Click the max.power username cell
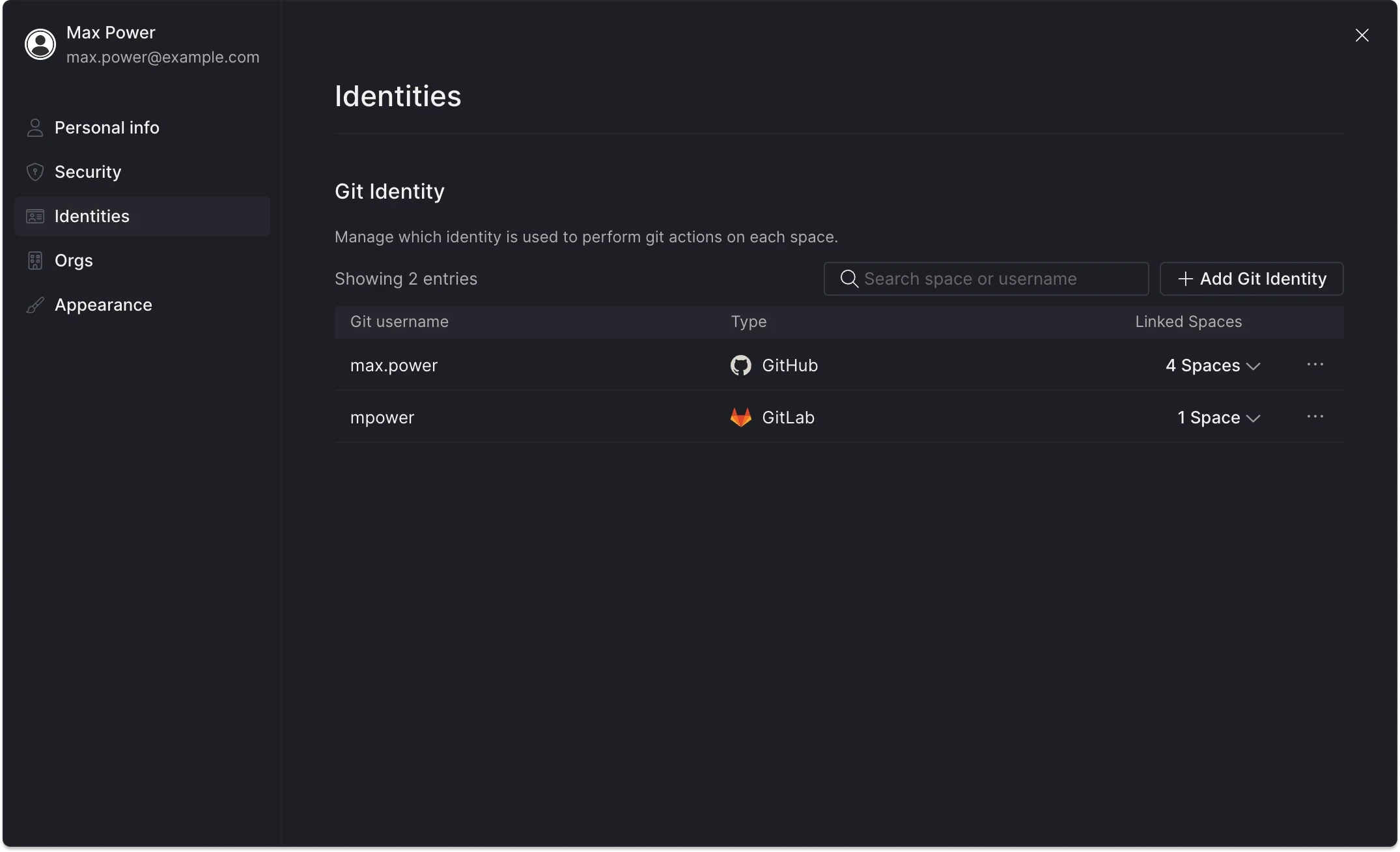Viewport: 1400px width, 852px height. [x=394, y=365]
